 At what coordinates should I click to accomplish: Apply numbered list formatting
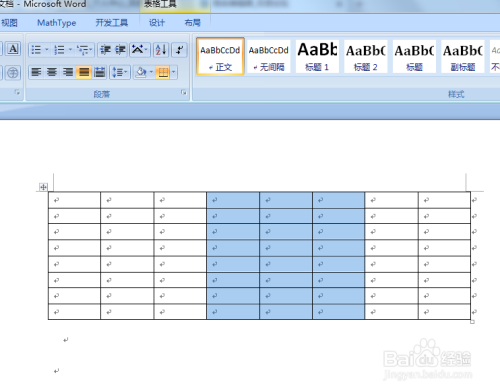[x=59, y=50]
